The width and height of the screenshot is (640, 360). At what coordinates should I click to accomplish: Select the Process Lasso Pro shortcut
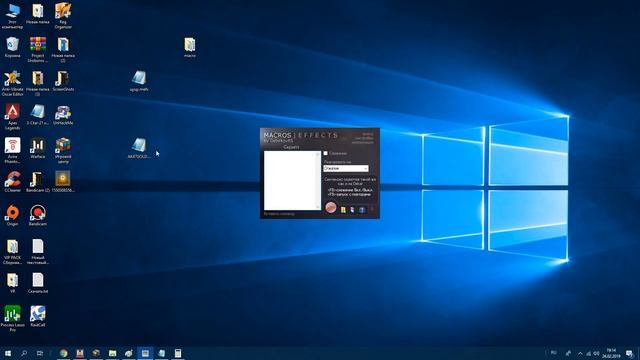(12, 318)
